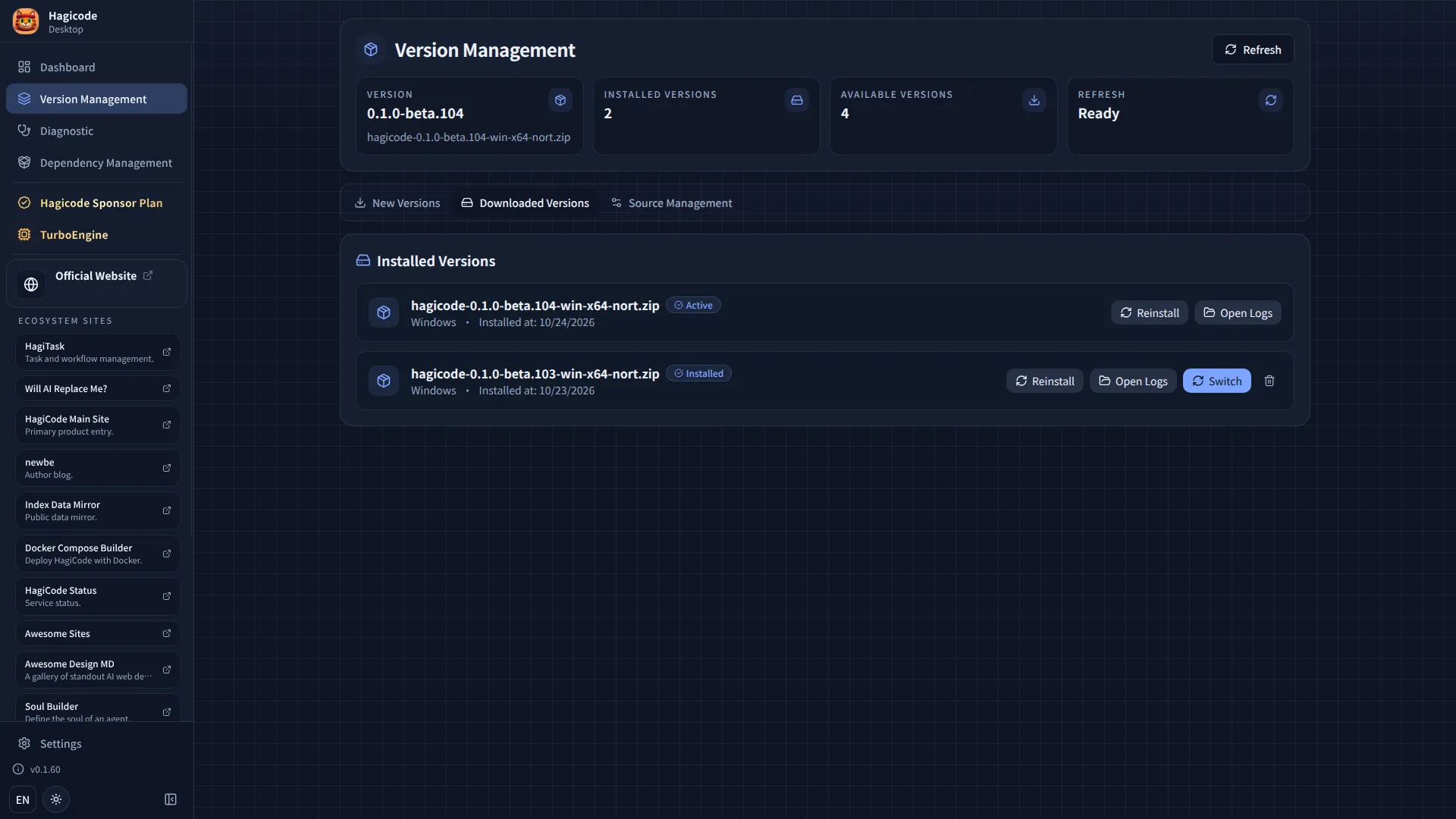The width and height of the screenshot is (1456, 819).
Task: Click the version info icon near v0.1.60
Action: (18, 769)
